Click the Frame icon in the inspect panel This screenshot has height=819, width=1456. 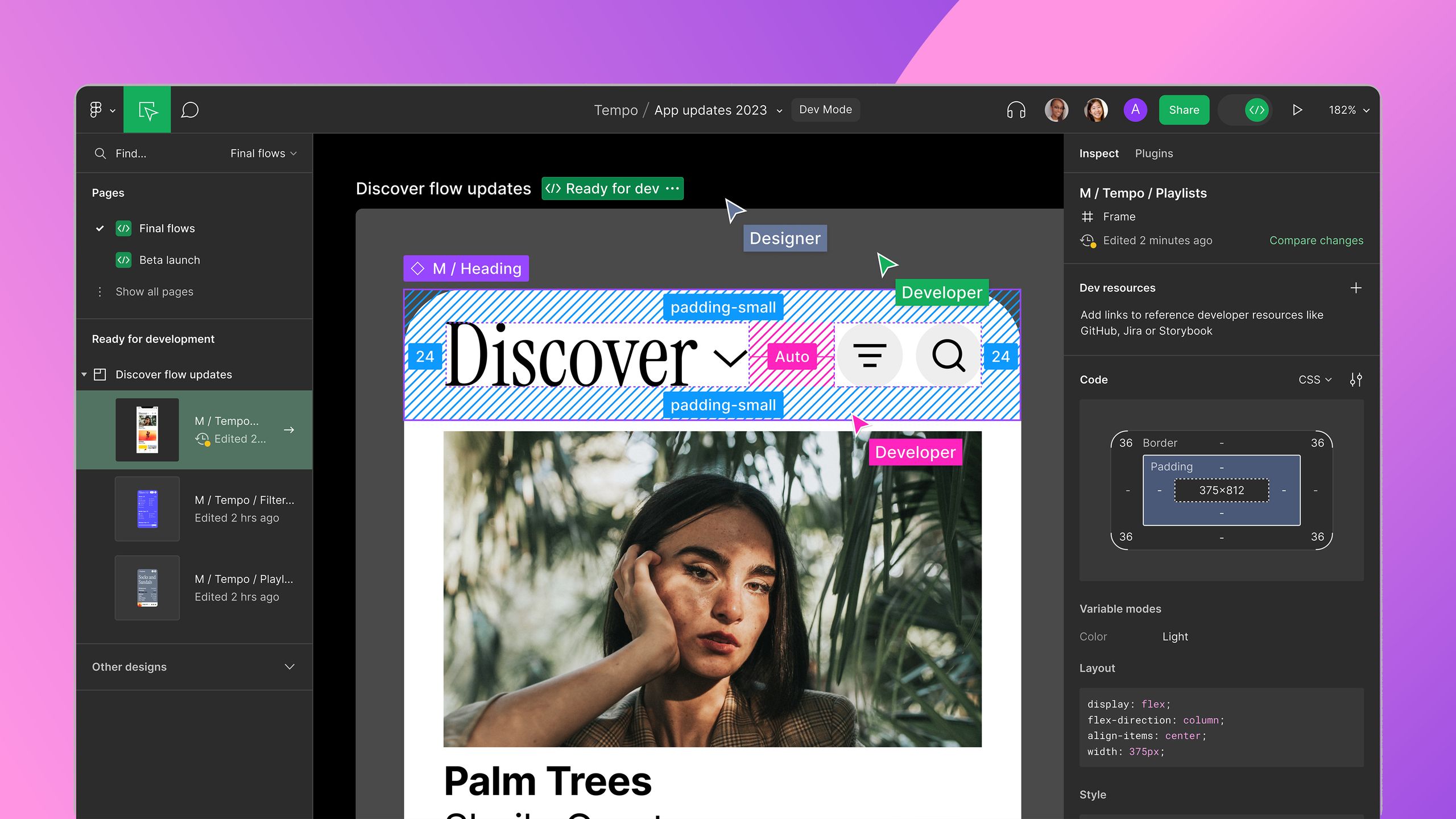pos(1087,217)
